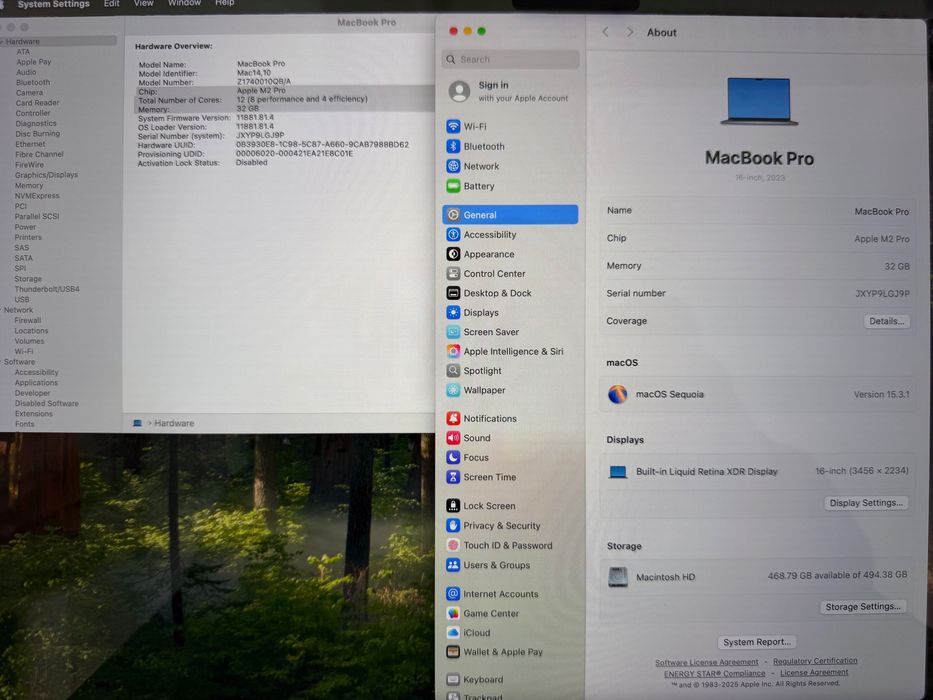
Task: Go back with the left chevron
Action: pyautogui.click(x=605, y=32)
